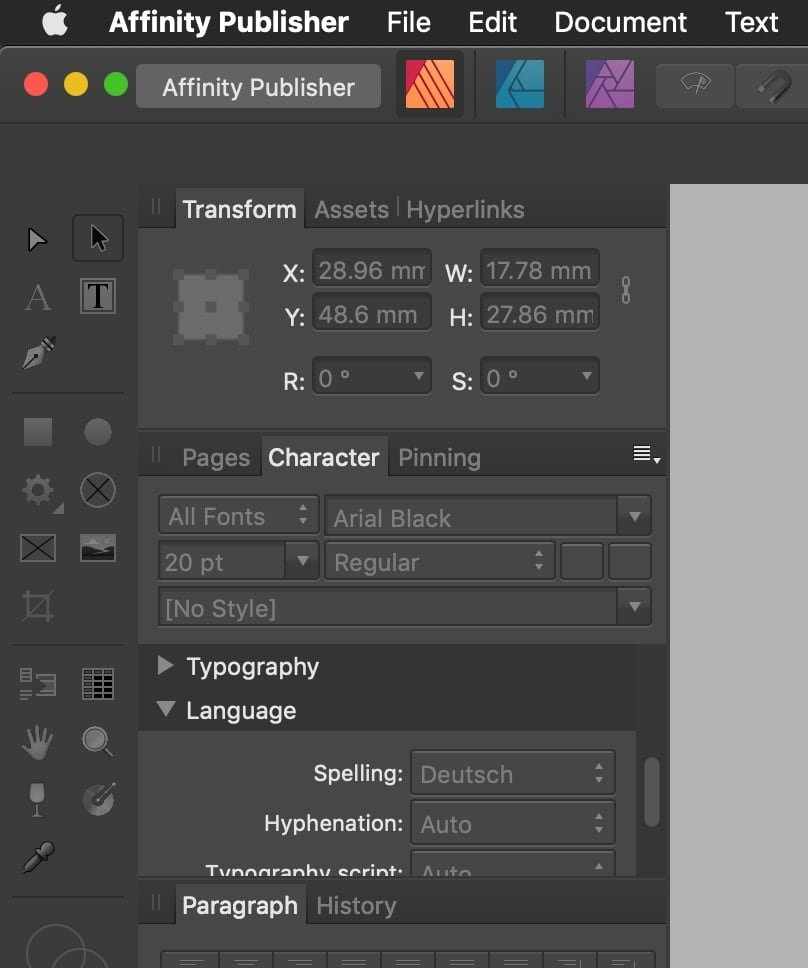
Task: Toggle the width-height aspect ratio lock
Action: [626, 291]
